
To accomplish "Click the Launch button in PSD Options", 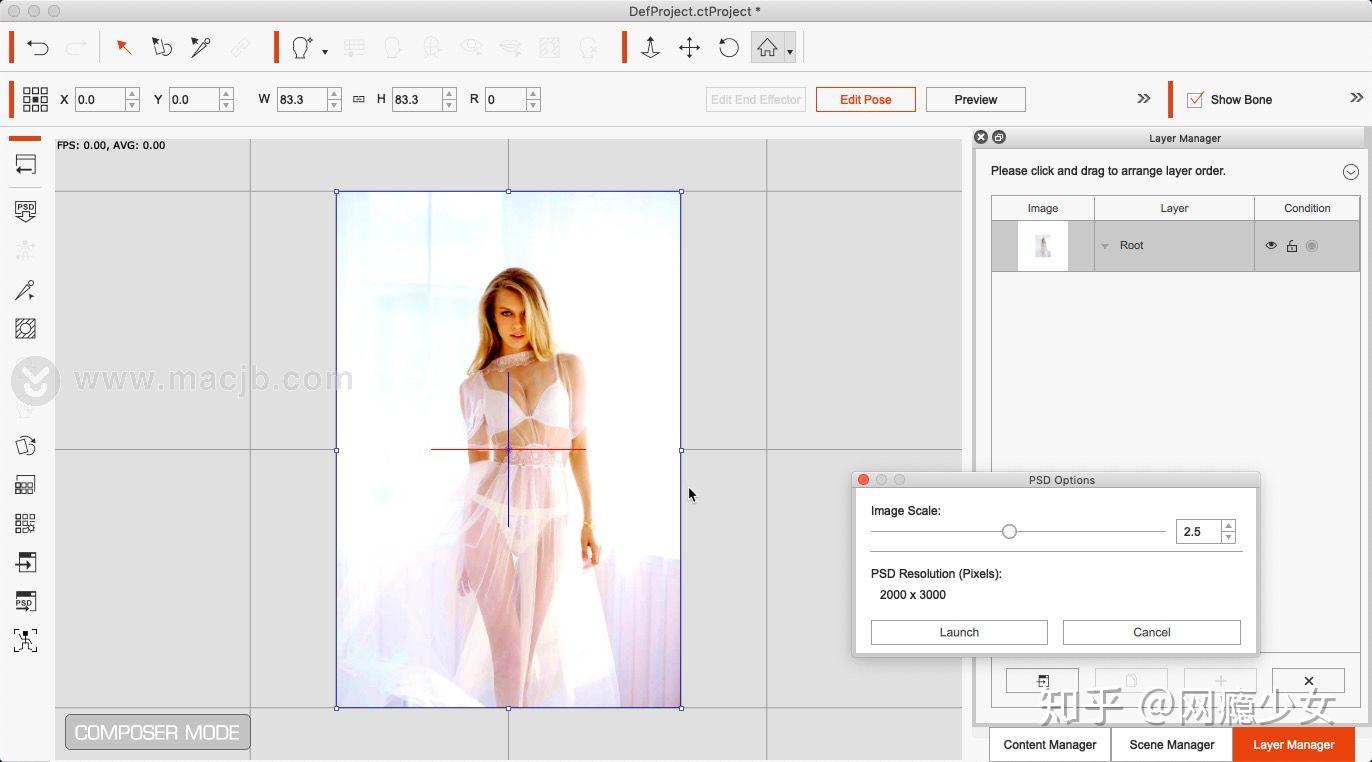I will tap(958, 632).
